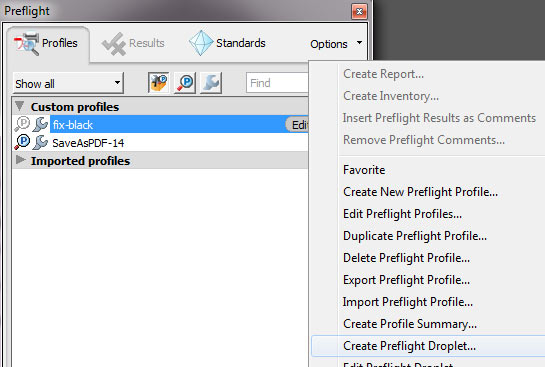Select the single checks magnifier icon
Image resolution: width=545 pixels, height=367 pixels.
pyautogui.click(x=185, y=83)
